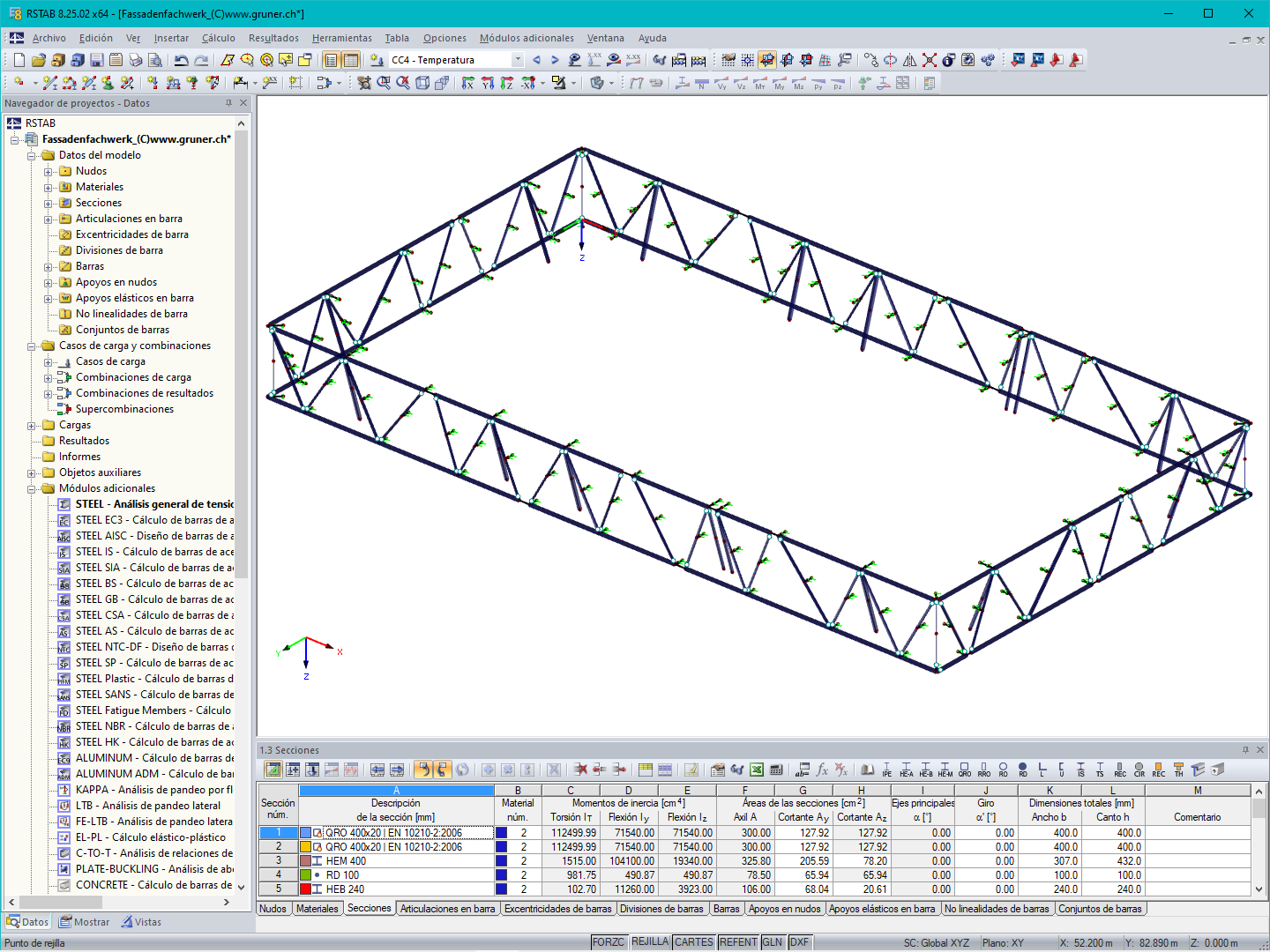This screenshot has height=952, width=1270.
Task: Click the color swatch of section 3 HEM 400
Action: (x=305, y=861)
